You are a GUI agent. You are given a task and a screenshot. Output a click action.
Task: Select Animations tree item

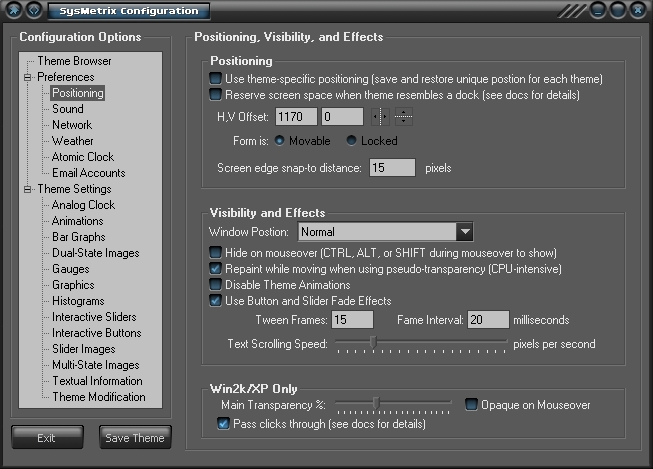(x=77, y=221)
